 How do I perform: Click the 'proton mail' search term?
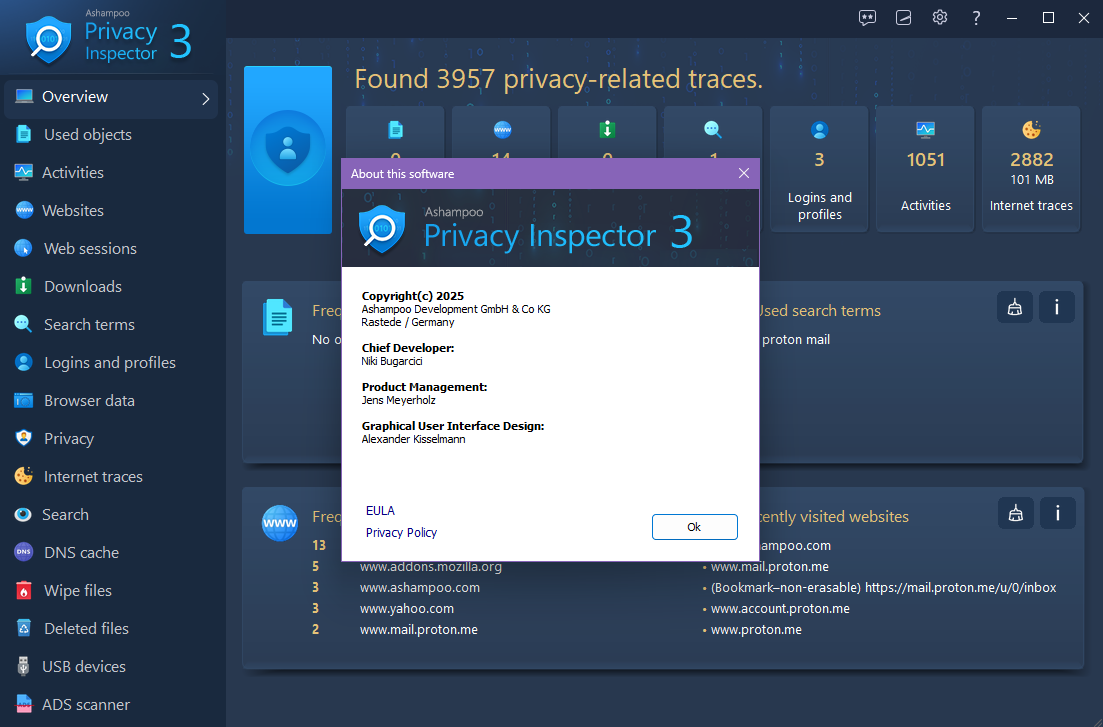[796, 339]
